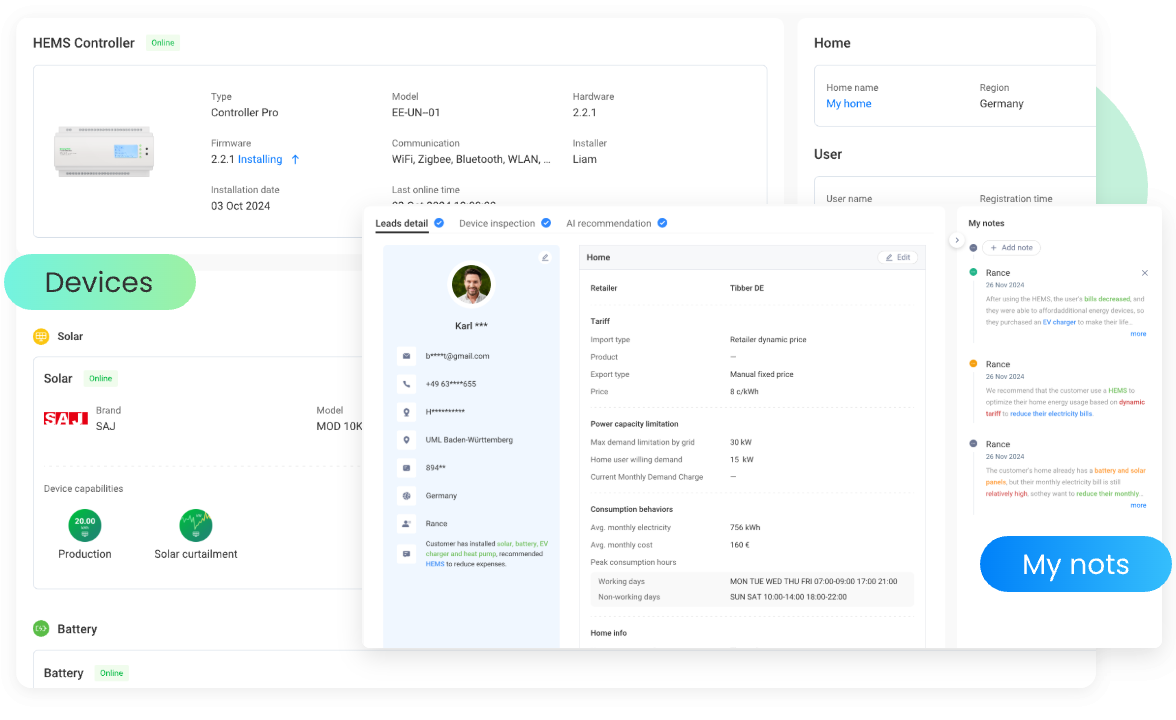Screen dimensions: 1176x720
Task: Click the globe icon next to Germany
Action: tap(406, 496)
